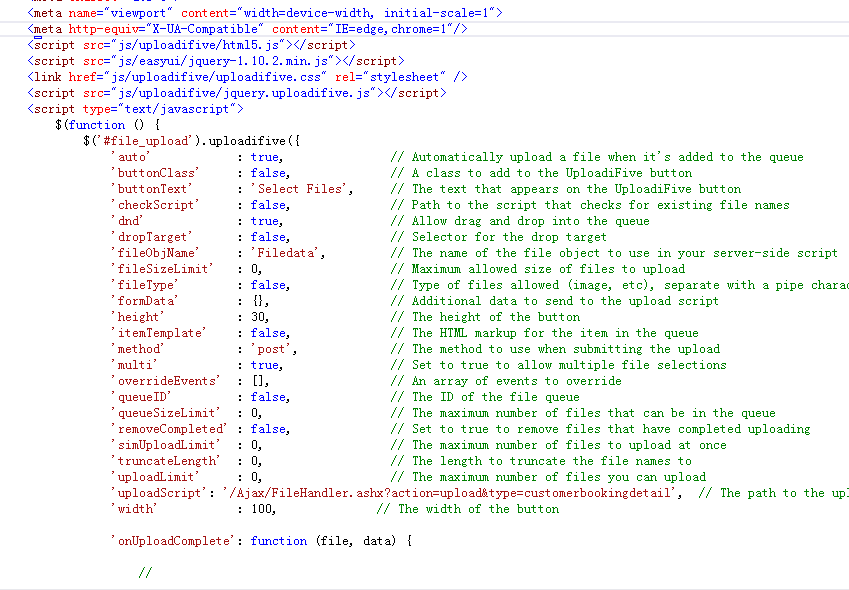This screenshot has height=590, width=849.
Task: Click the 'uploadScript' option key
Action: point(159,493)
